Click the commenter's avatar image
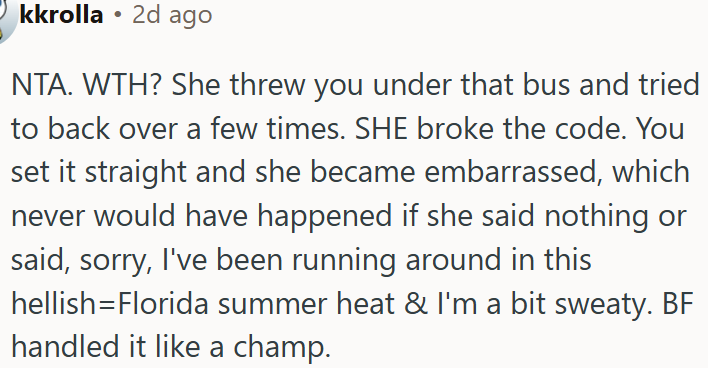This screenshot has width=708, height=368. (6, 20)
